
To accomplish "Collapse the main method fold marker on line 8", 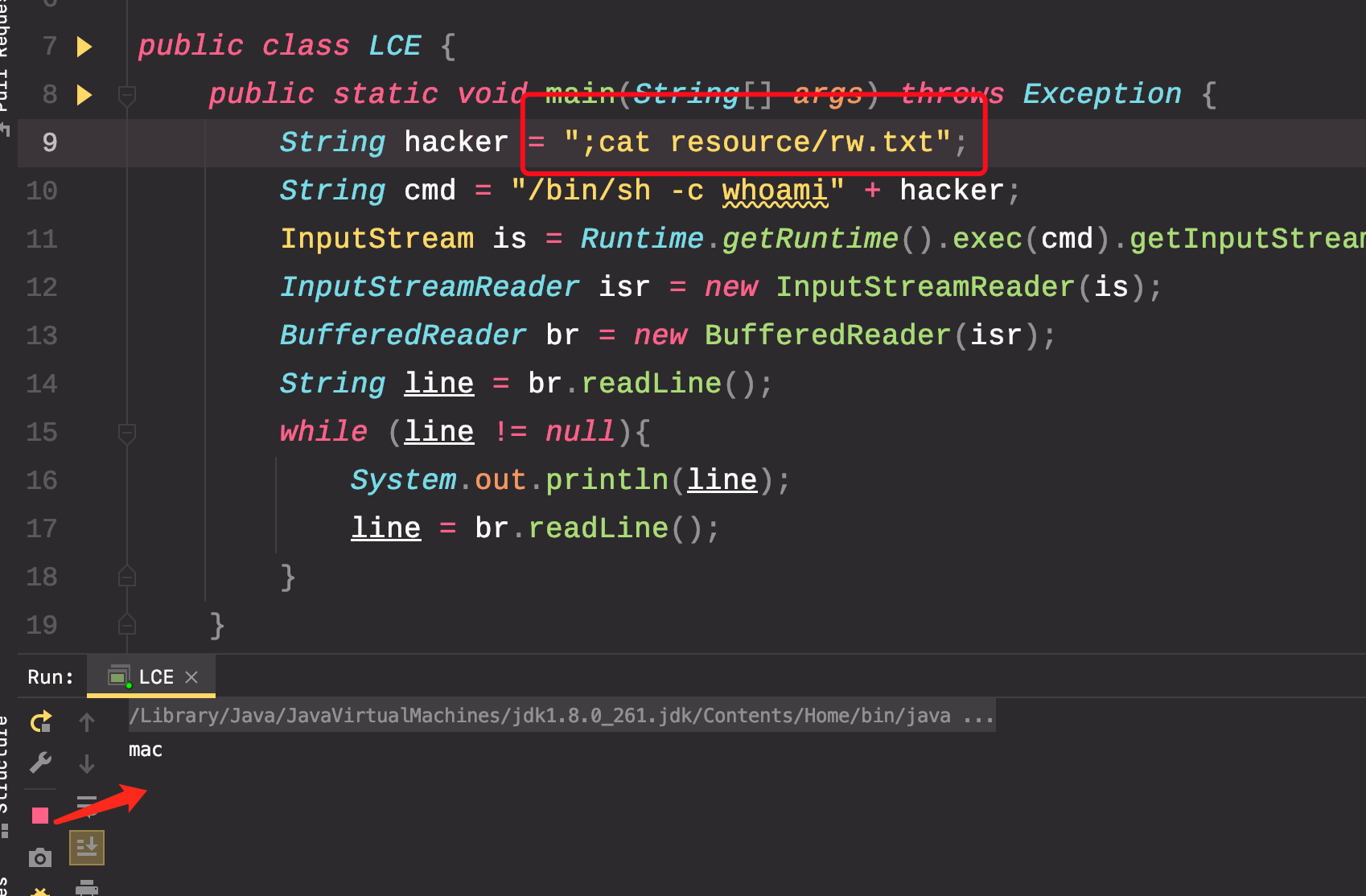I will pos(127,96).
